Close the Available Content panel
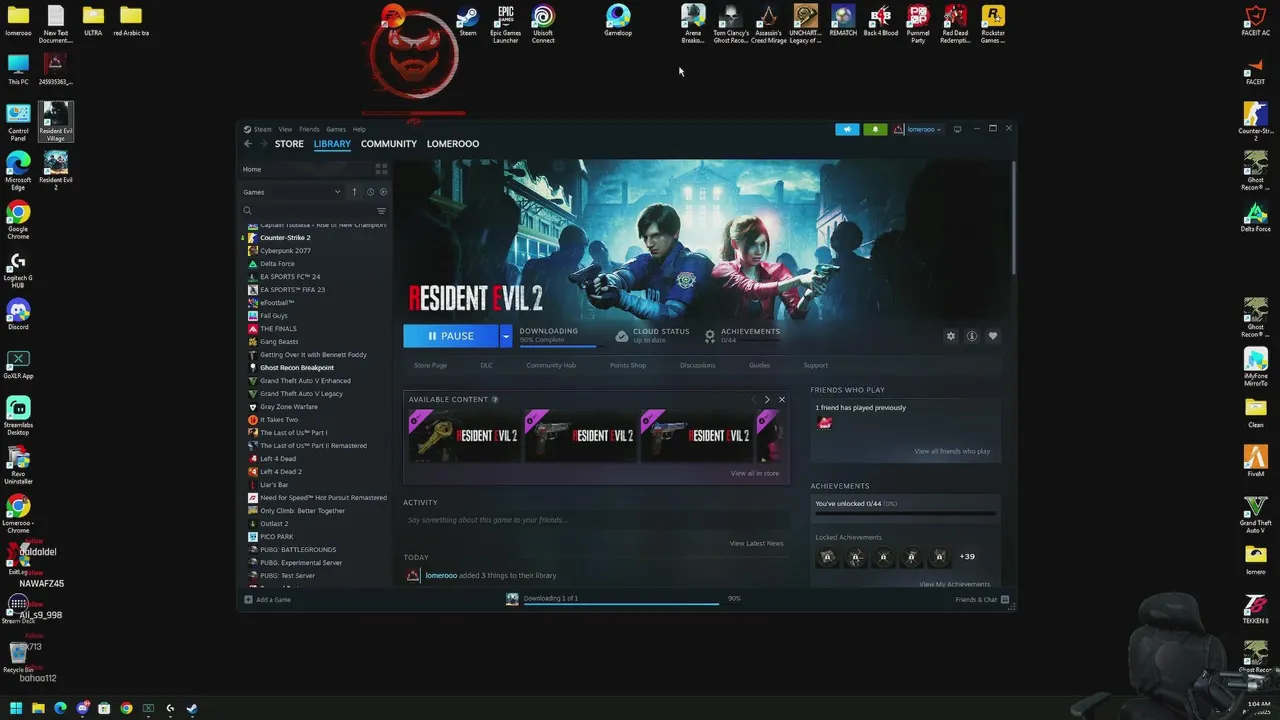 (x=782, y=399)
